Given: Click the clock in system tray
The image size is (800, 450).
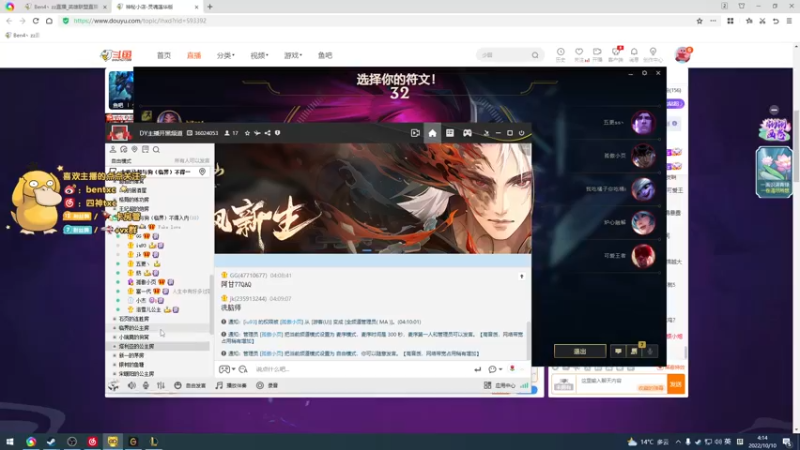Looking at the screenshot, I should [762, 441].
